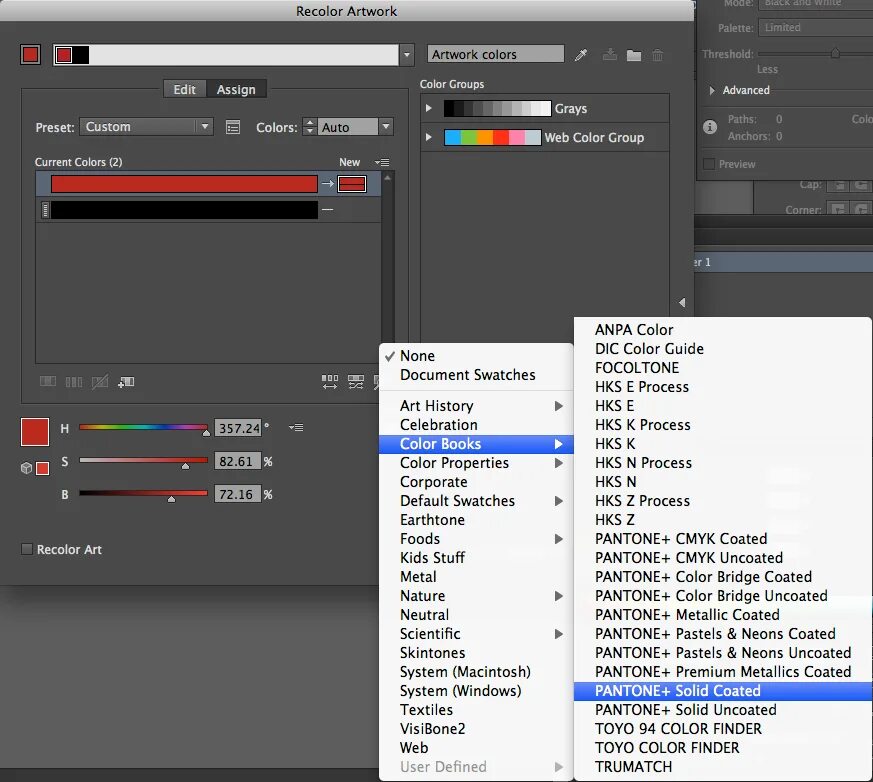Click randomly change saturation and brightness icon
873x782 pixels.
tap(356, 382)
